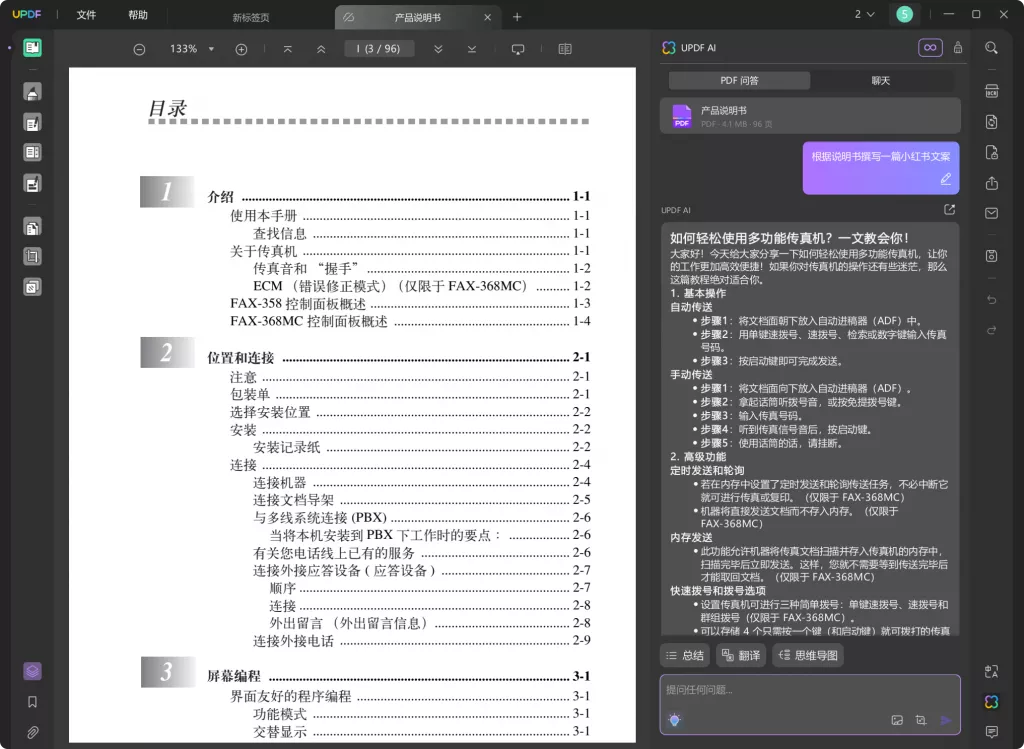Open the protect PDF lock-file icon
1024x749 pixels.
coord(991,152)
